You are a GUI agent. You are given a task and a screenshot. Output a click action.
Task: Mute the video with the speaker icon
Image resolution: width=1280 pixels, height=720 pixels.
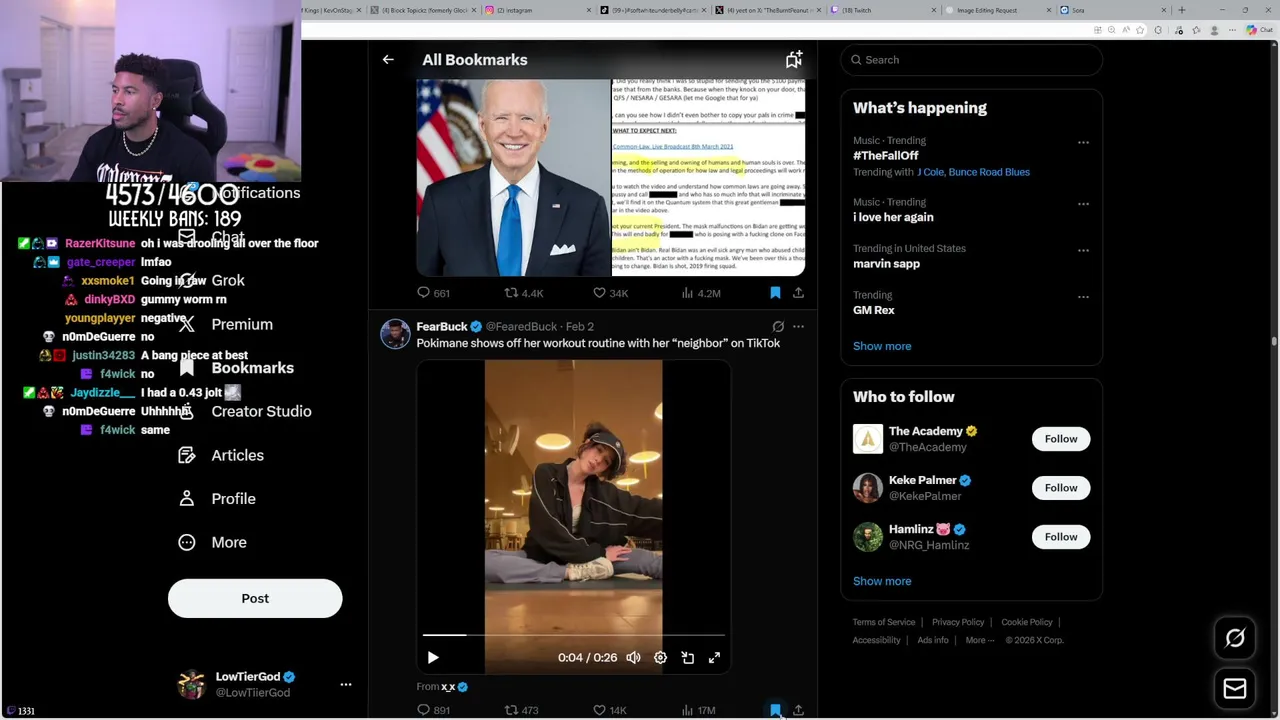tap(633, 657)
